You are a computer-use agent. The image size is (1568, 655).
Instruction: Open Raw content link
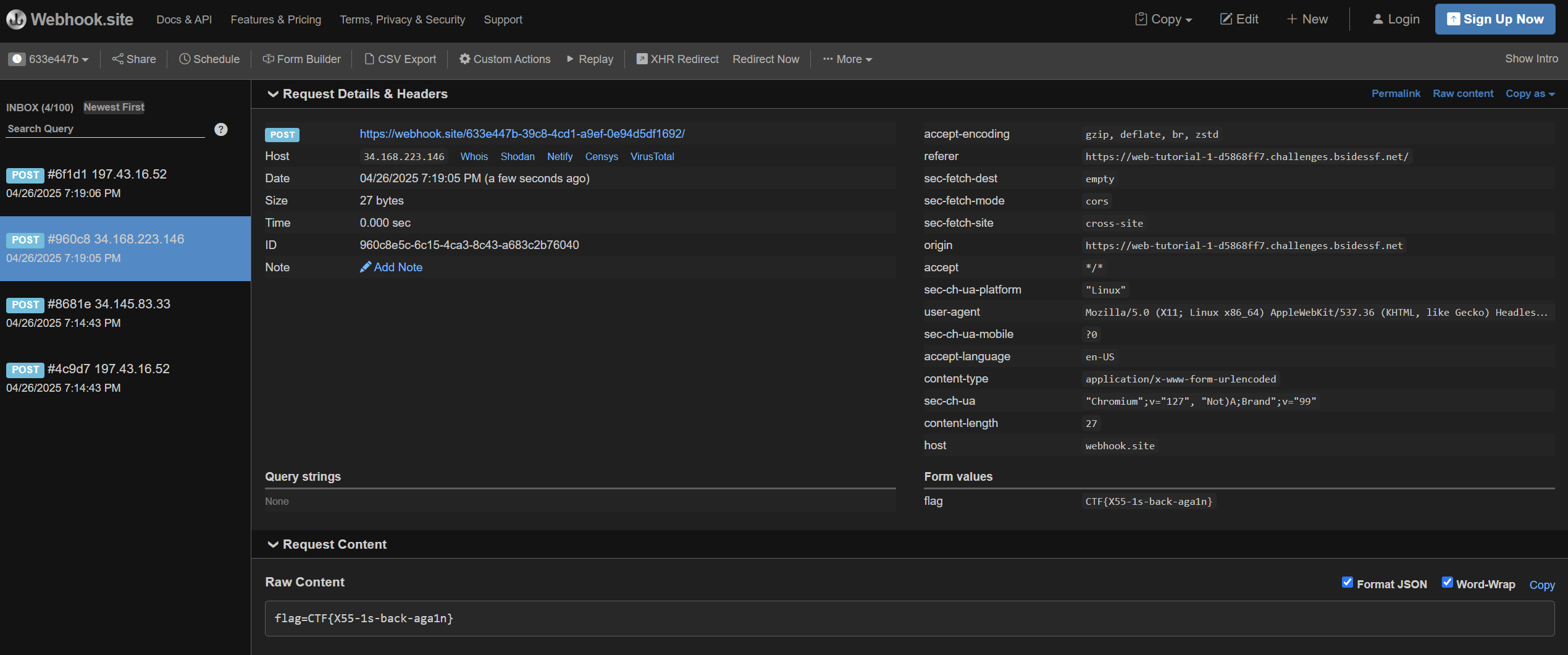(x=1463, y=94)
